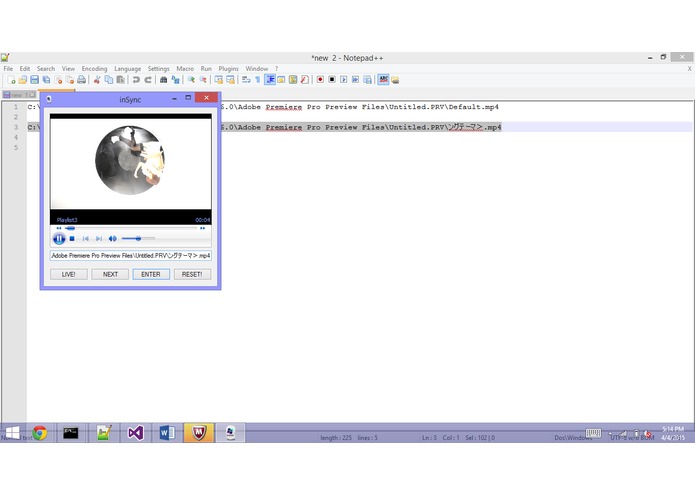Screen dimensions: 695x494
Task: Toggle show all characters pilcrow icon
Action: 258,80
